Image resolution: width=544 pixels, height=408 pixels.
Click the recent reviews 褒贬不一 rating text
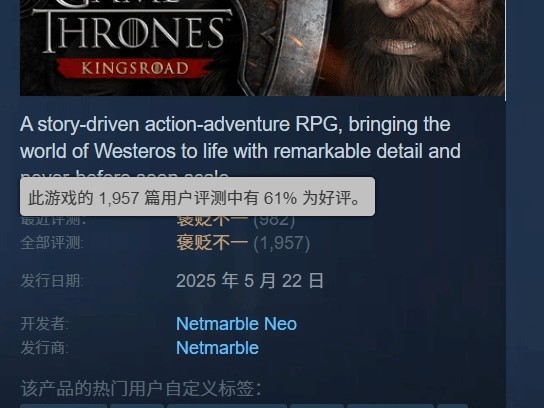point(212,221)
